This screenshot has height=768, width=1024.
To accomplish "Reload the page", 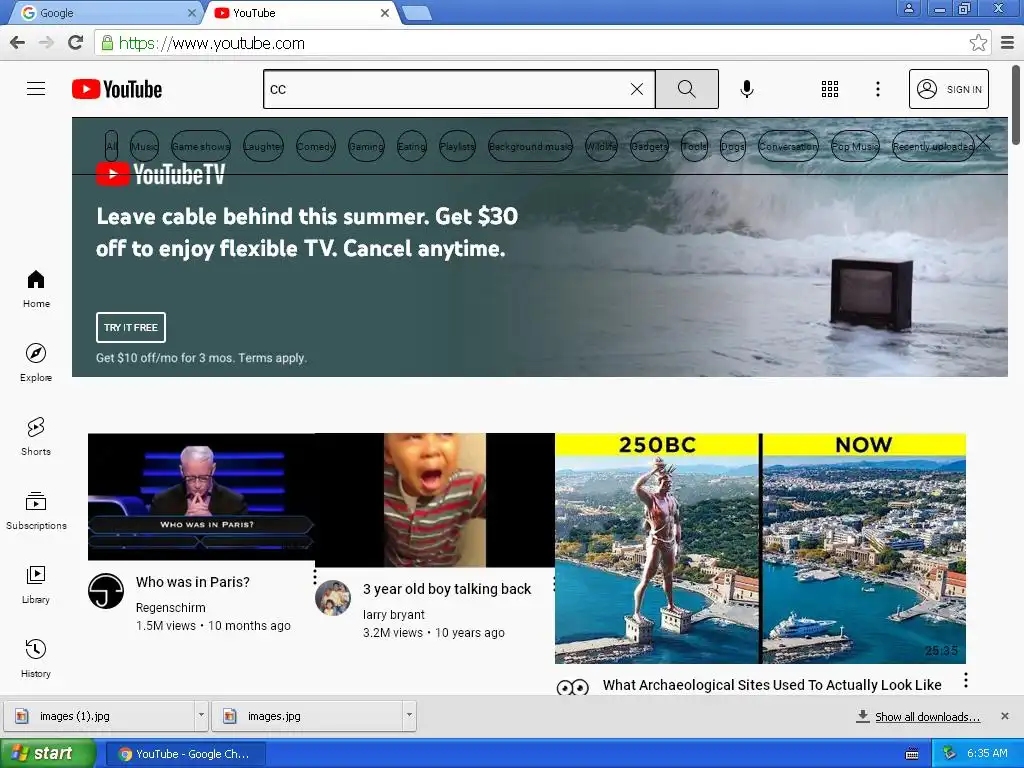I will click(x=76, y=43).
